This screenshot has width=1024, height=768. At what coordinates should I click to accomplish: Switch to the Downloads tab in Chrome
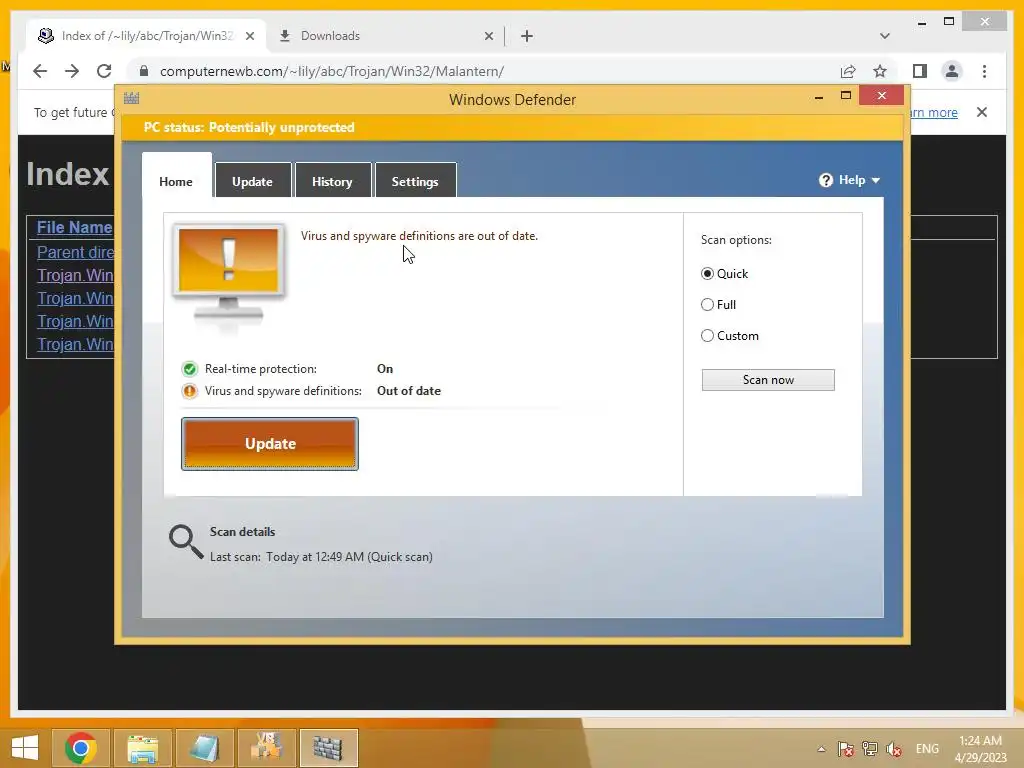(385, 36)
